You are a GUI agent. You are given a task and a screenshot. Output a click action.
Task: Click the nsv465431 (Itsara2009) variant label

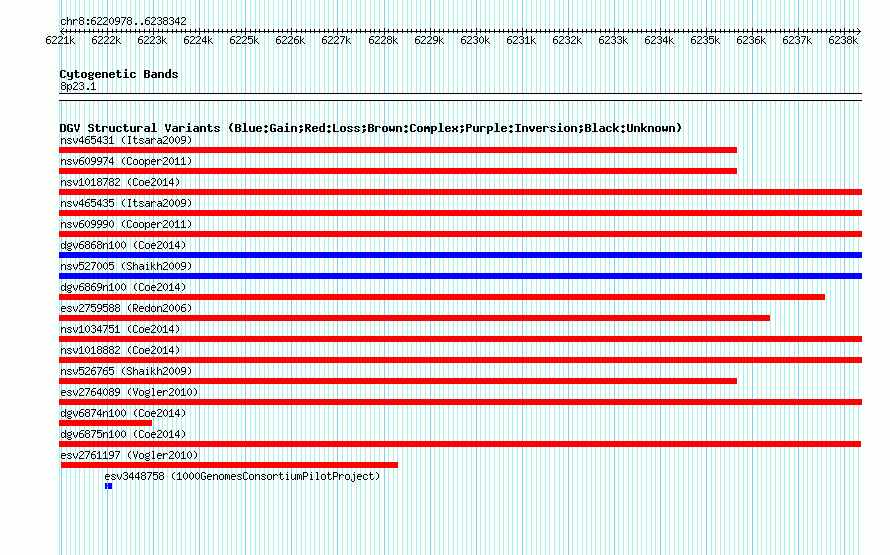pyautogui.click(x=126, y=140)
